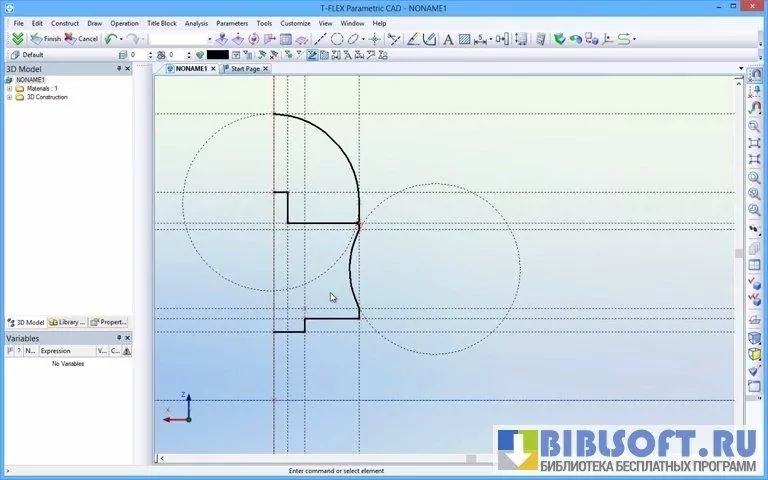Expand the 3D Construction tree node

pos(9,97)
